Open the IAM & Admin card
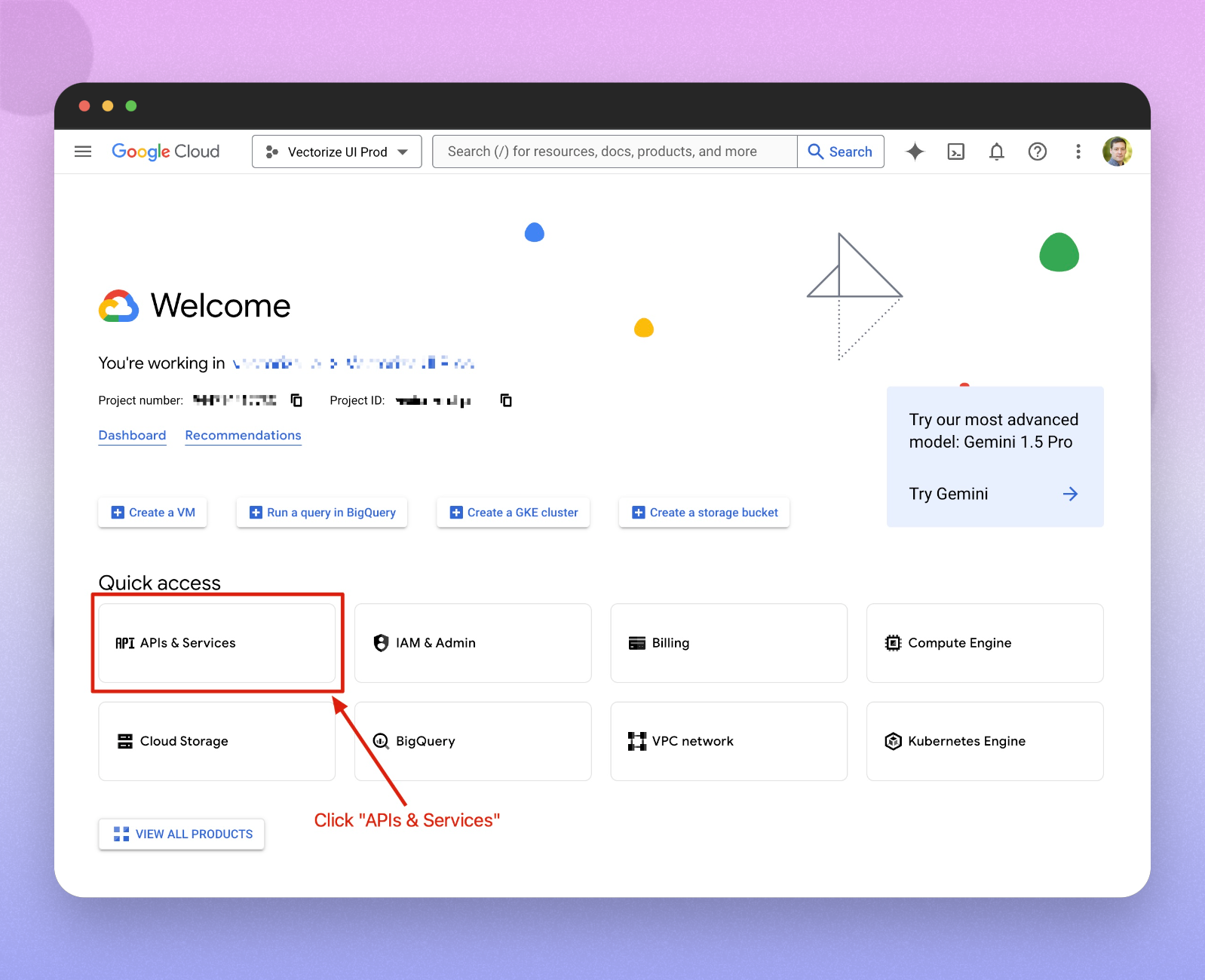The image size is (1205, 980). tap(473, 643)
